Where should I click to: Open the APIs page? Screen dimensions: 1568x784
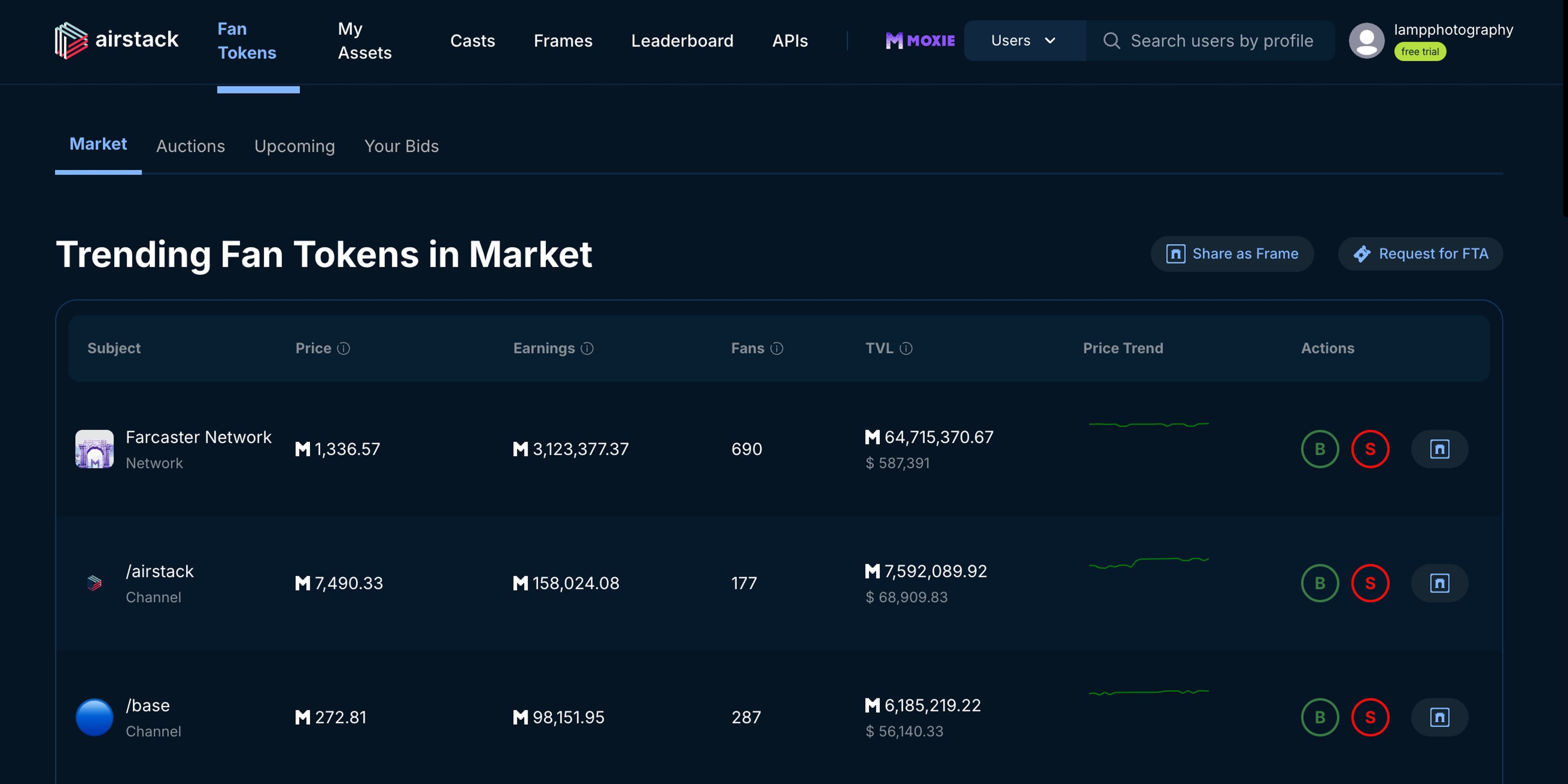coord(790,41)
